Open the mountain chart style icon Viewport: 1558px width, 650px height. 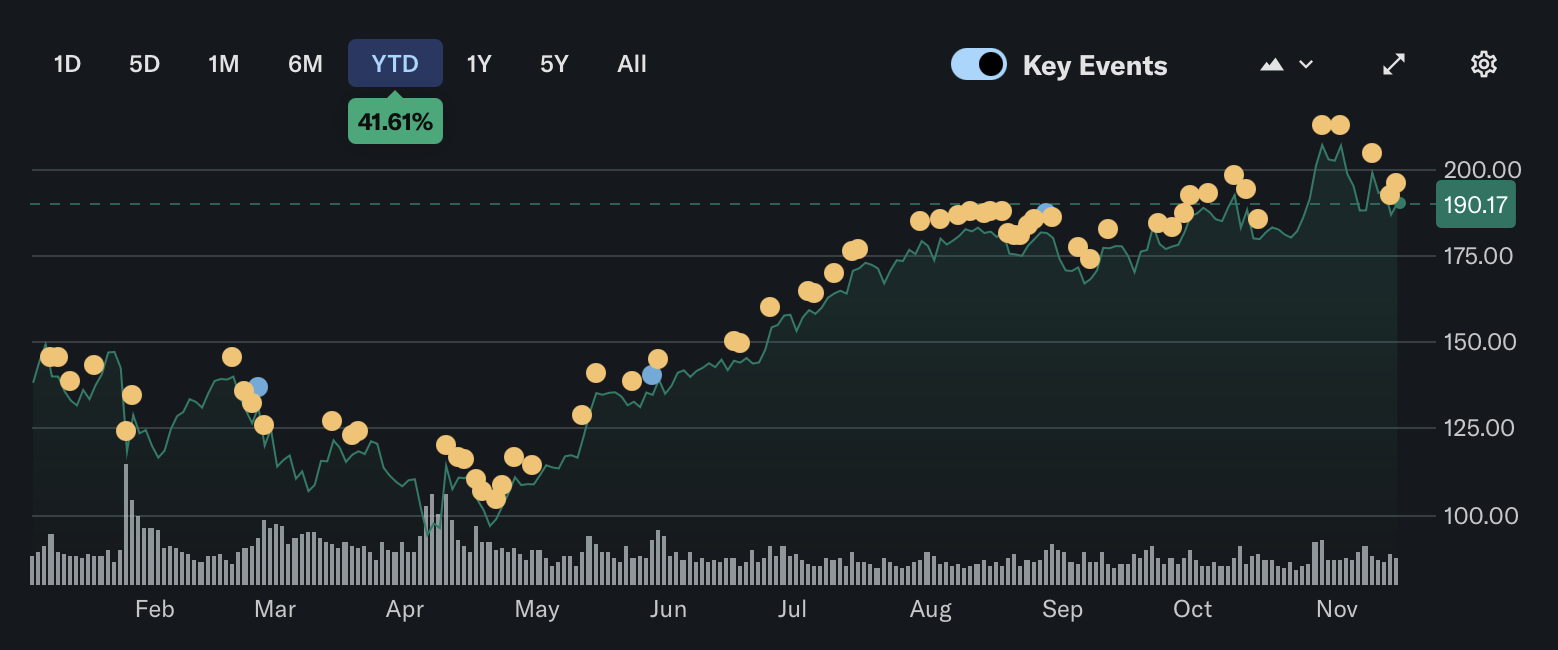point(1271,63)
